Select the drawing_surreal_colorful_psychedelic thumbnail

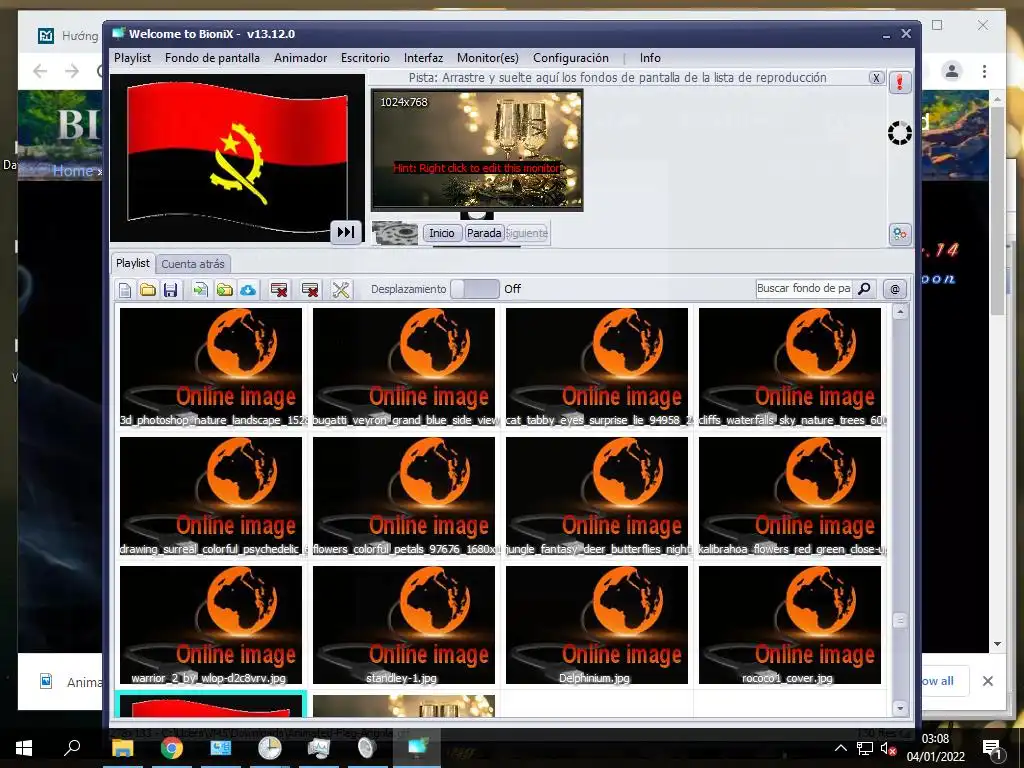point(211,496)
